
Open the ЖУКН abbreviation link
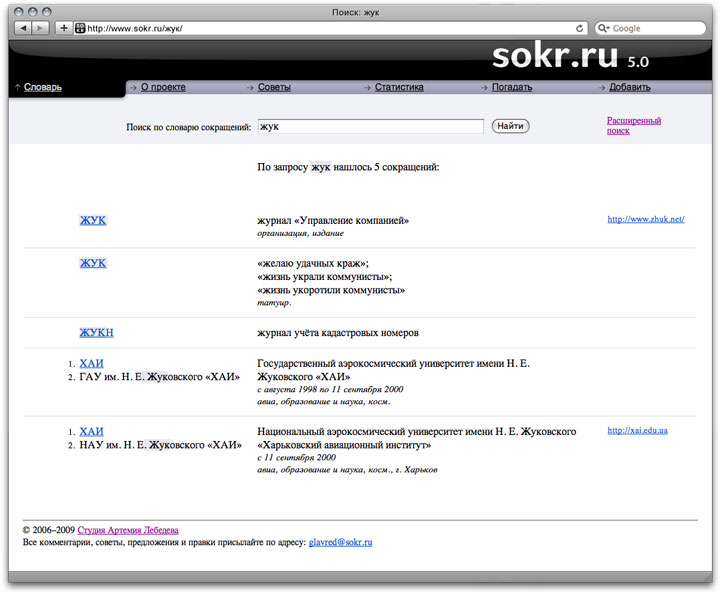click(96, 332)
